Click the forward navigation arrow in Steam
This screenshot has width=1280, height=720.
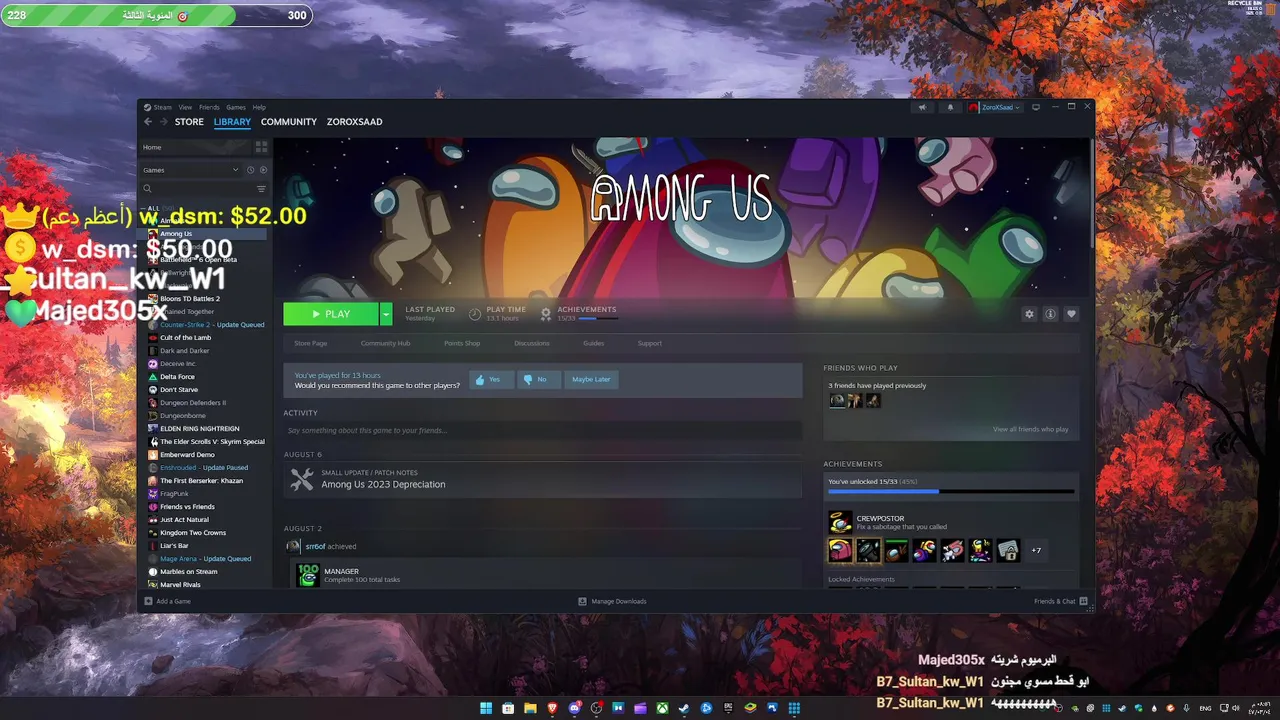164,122
